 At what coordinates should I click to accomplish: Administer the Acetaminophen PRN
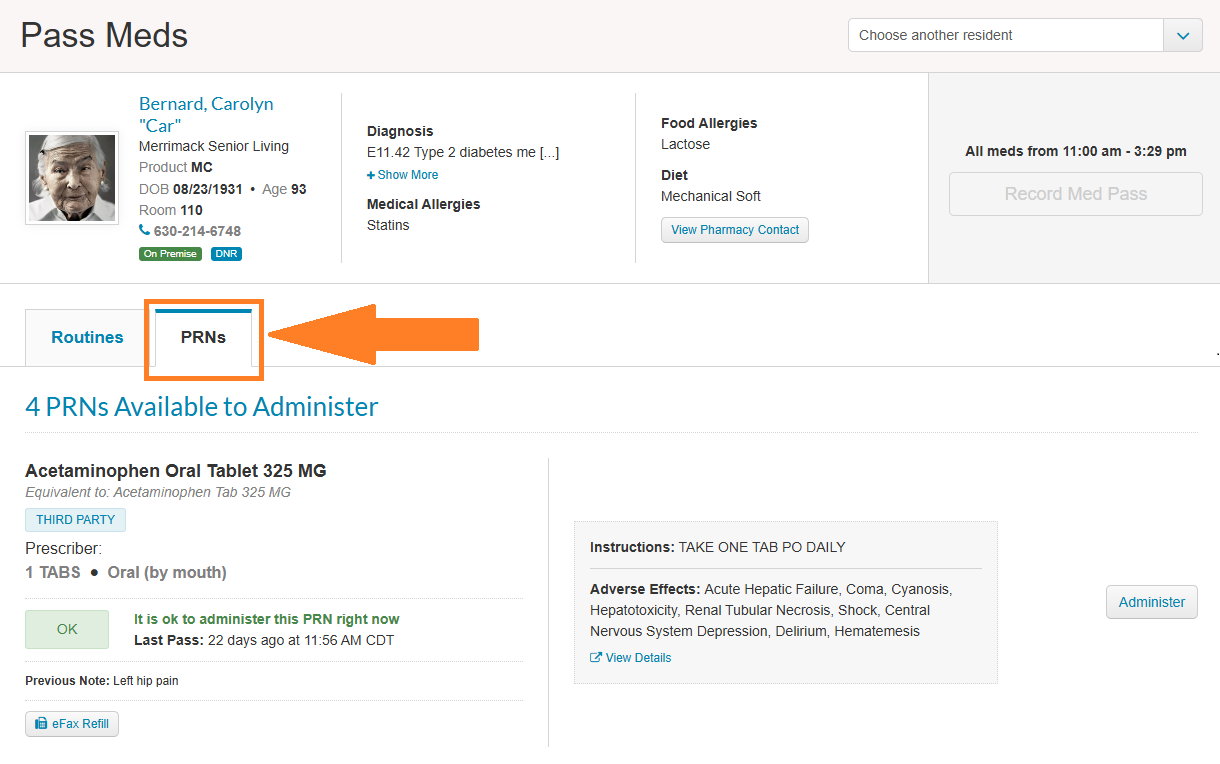(x=1151, y=602)
